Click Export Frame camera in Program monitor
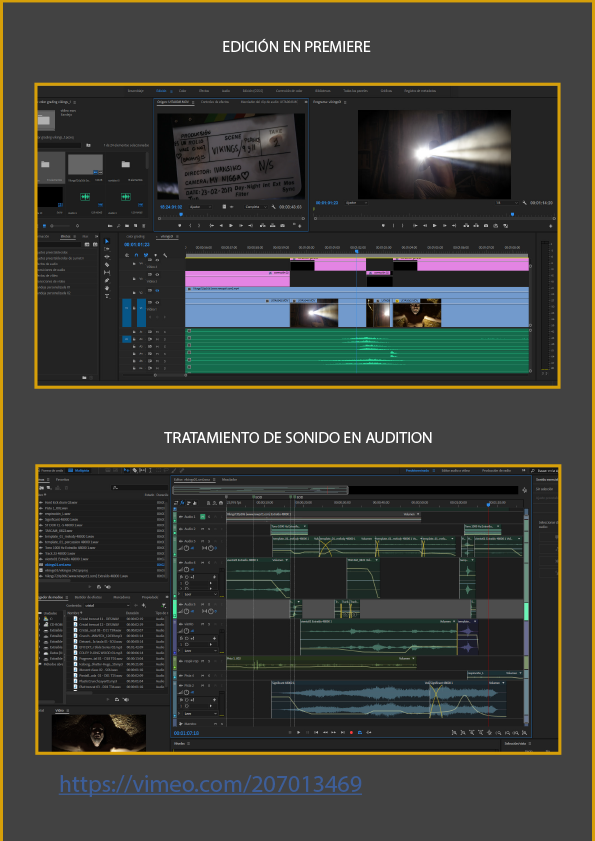 click(486, 226)
